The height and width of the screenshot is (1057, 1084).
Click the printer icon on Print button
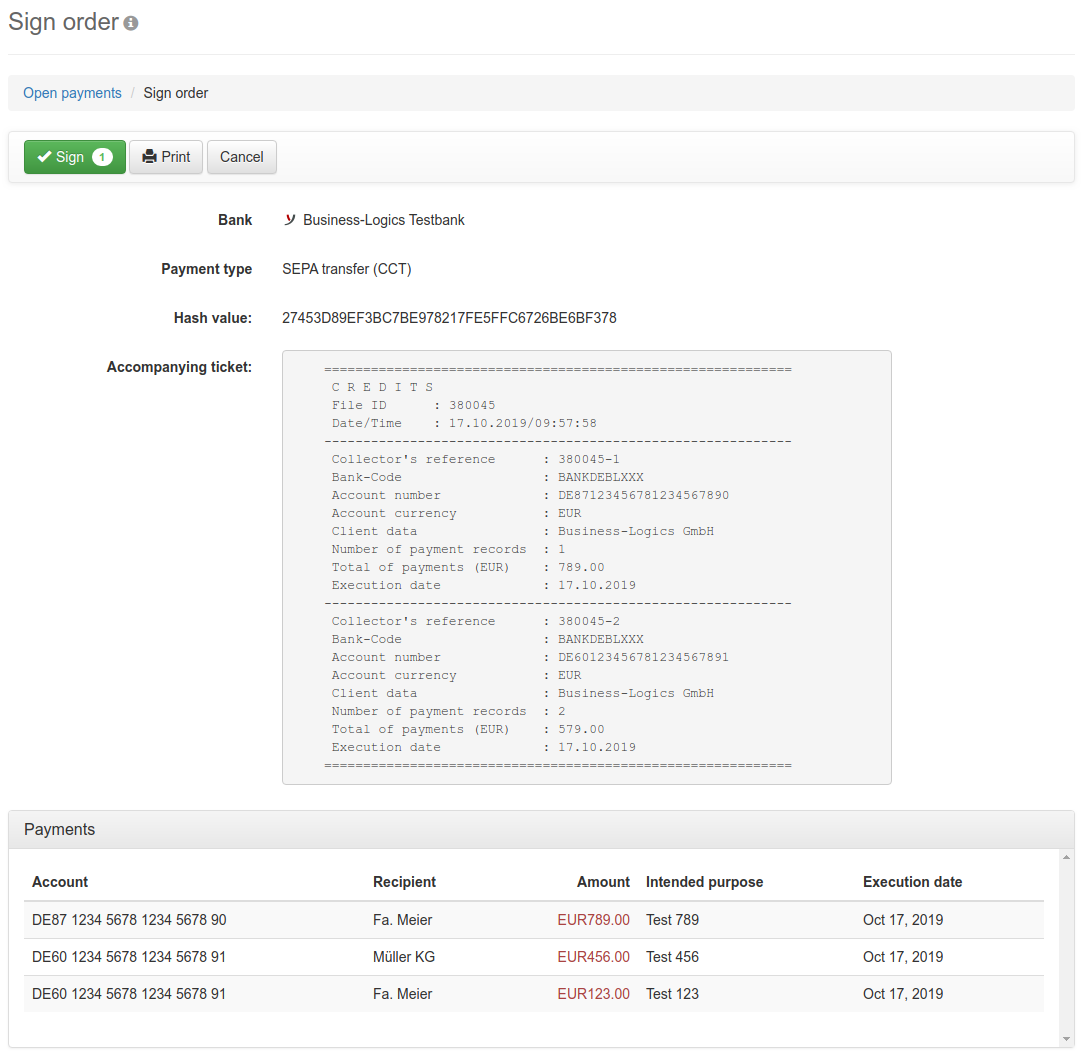coord(149,157)
